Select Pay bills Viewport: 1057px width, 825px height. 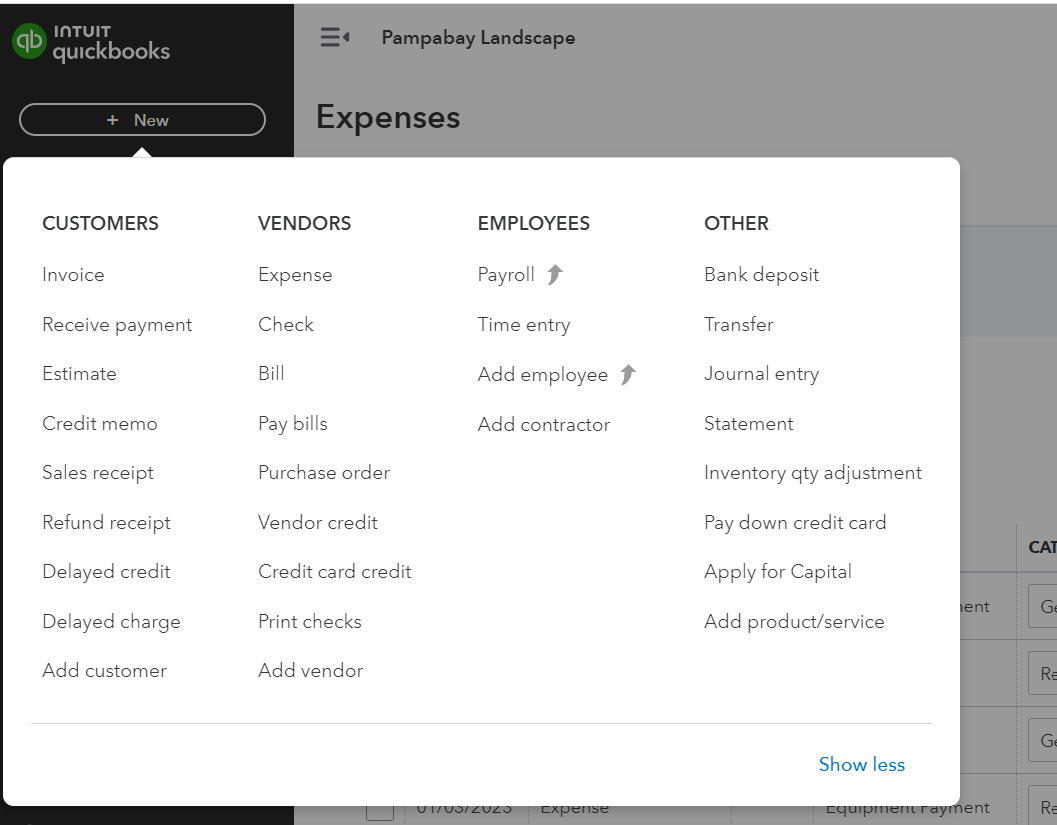[293, 423]
